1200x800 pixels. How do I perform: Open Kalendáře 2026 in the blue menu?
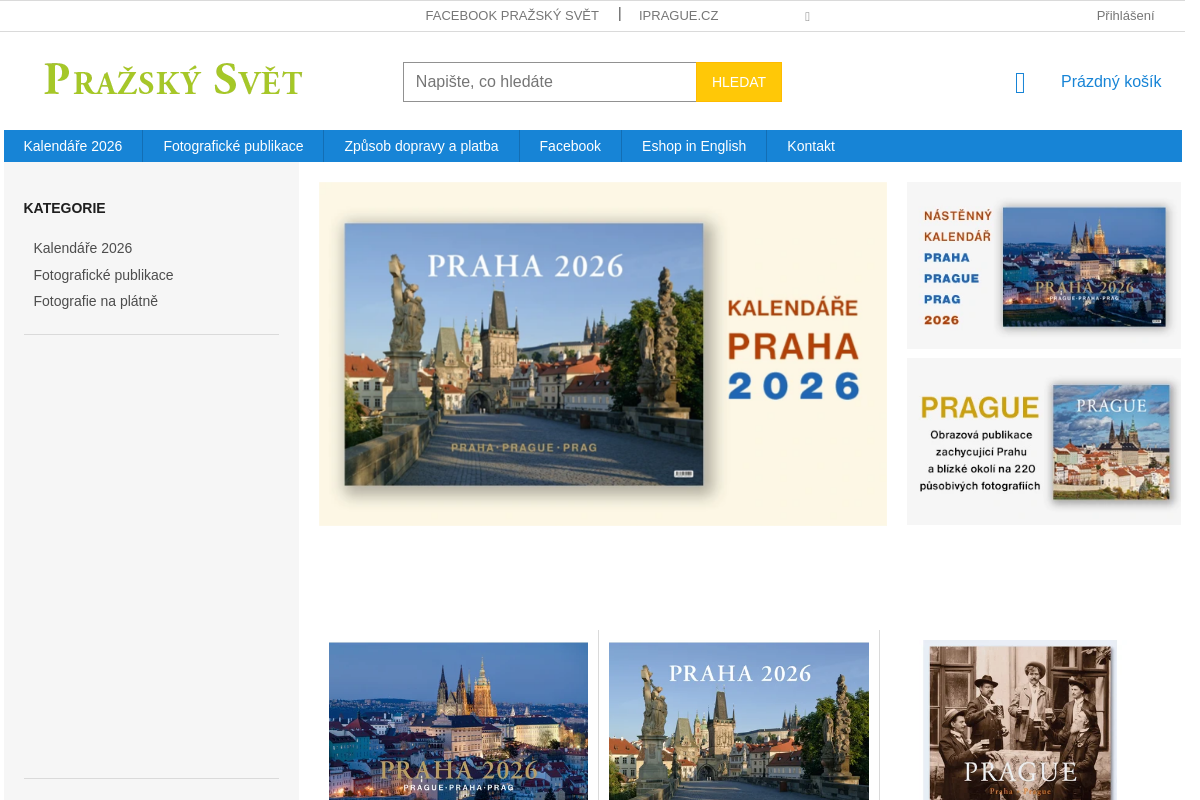73,146
